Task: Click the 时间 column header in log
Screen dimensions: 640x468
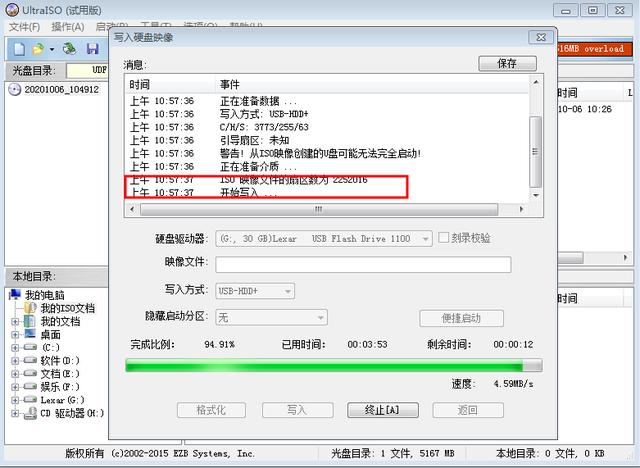Action: 170,84
